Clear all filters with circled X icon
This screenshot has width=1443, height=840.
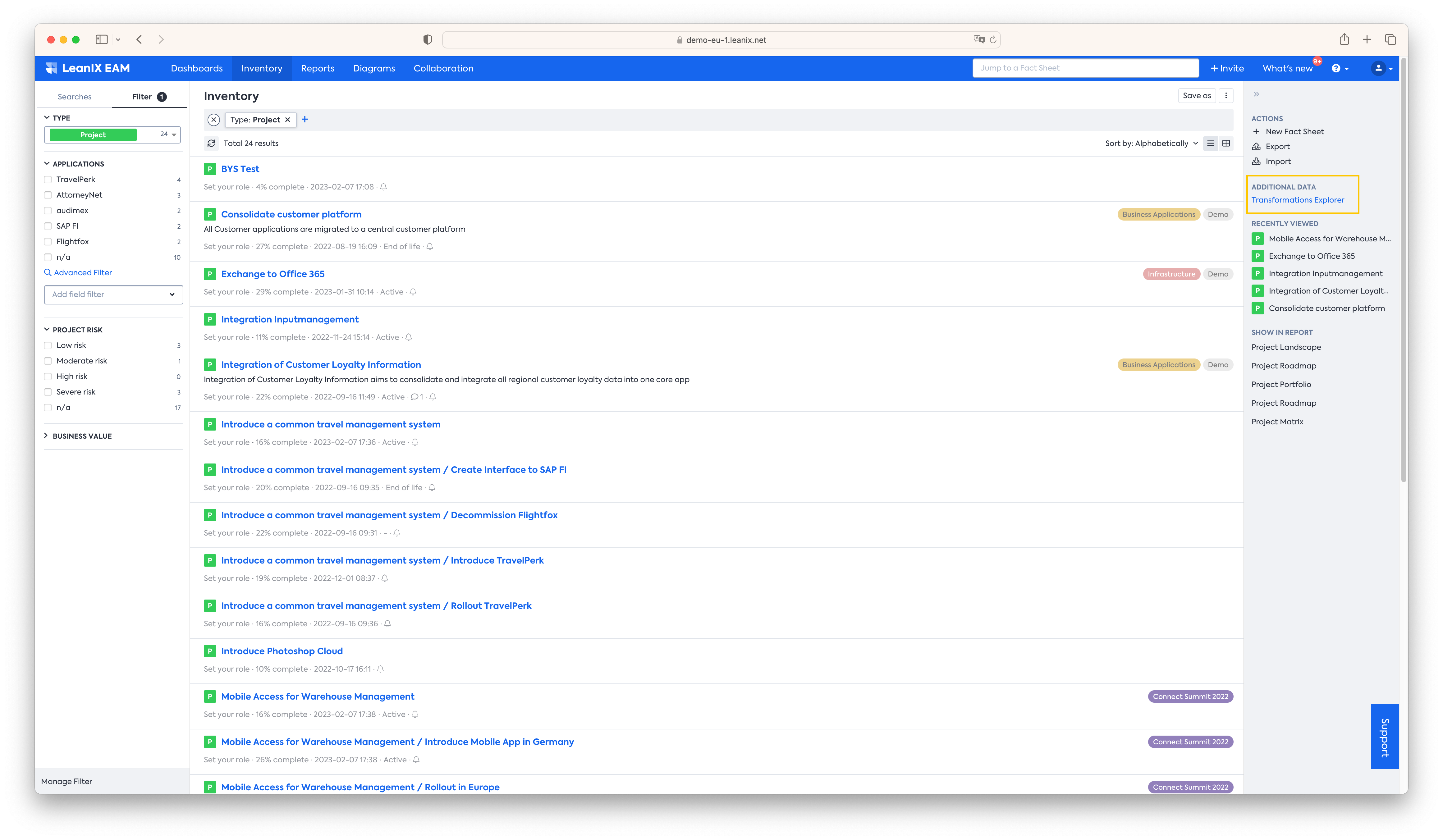point(213,120)
